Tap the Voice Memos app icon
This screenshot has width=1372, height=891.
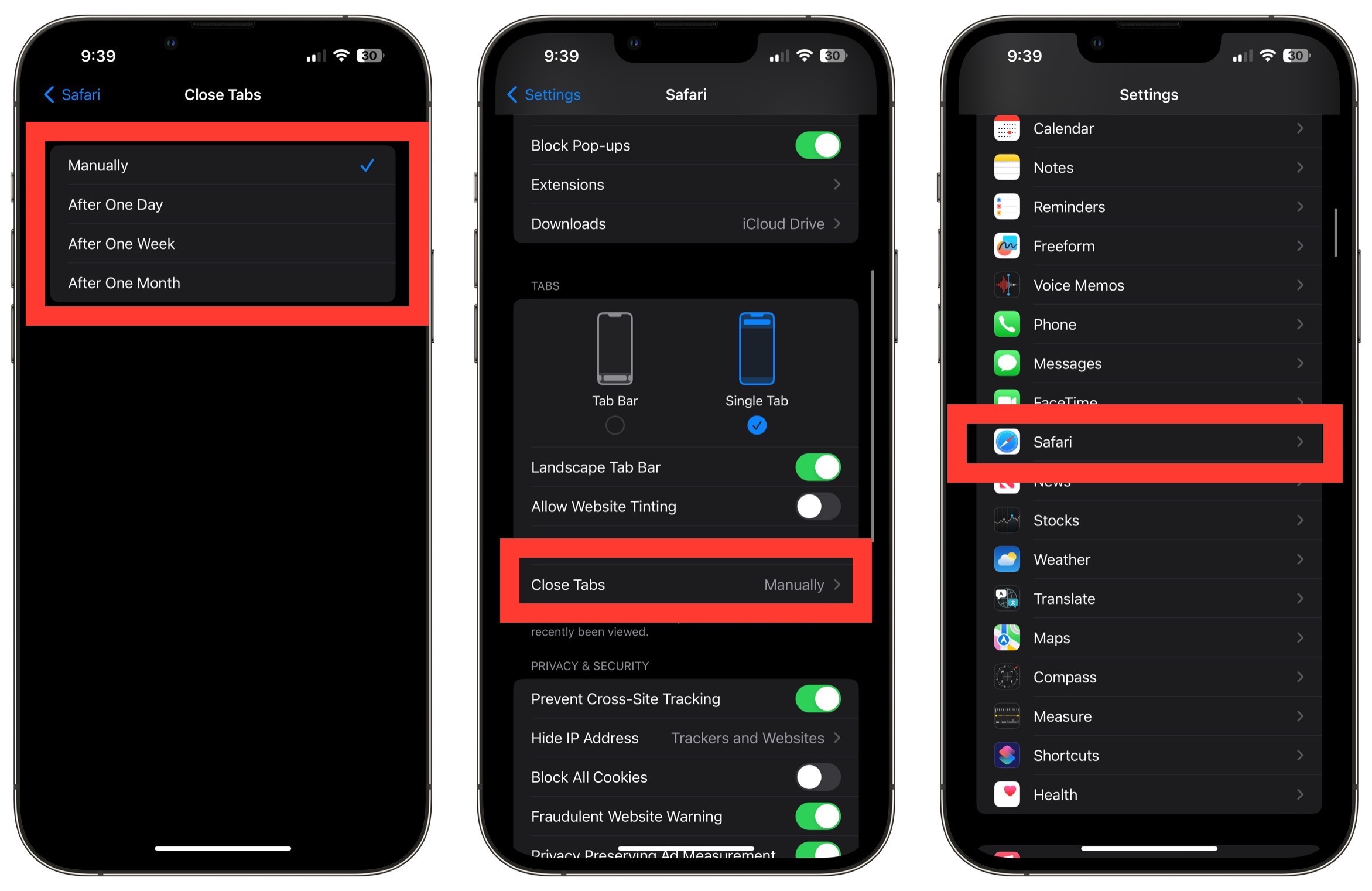[x=1005, y=285]
